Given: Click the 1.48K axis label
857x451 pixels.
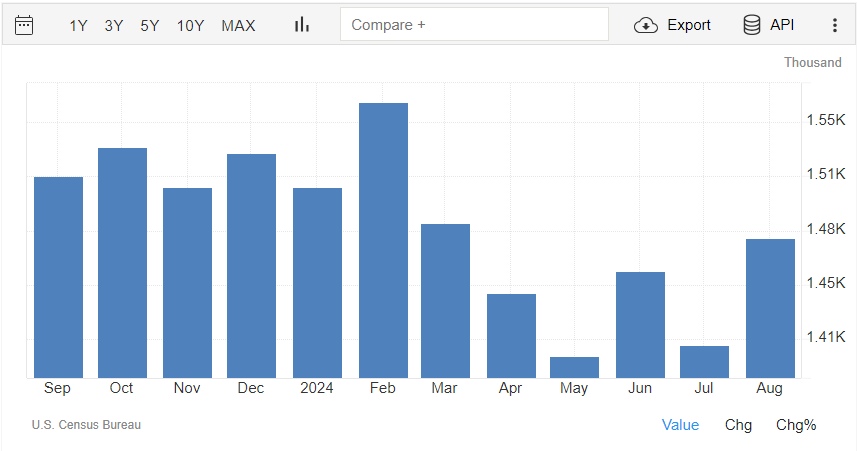Looking at the screenshot, I should [826, 229].
